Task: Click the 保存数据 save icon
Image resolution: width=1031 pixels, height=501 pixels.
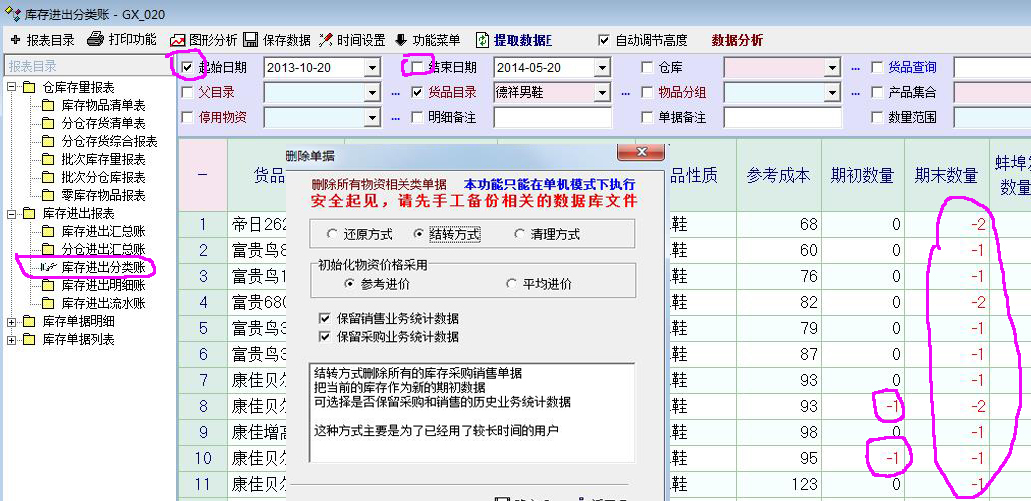Action: tap(251, 40)
